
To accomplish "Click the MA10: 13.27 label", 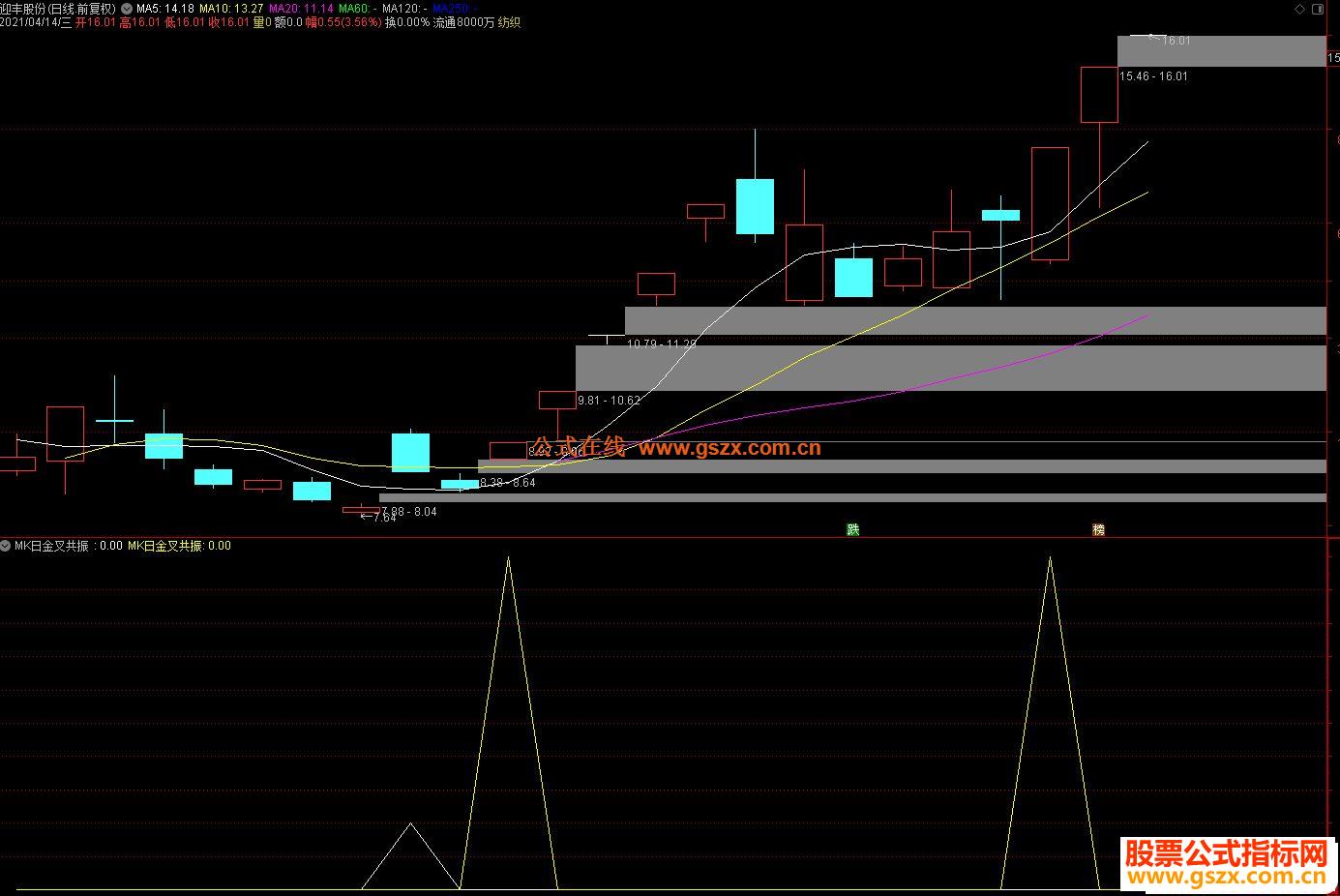I will (x=231, y=9).
